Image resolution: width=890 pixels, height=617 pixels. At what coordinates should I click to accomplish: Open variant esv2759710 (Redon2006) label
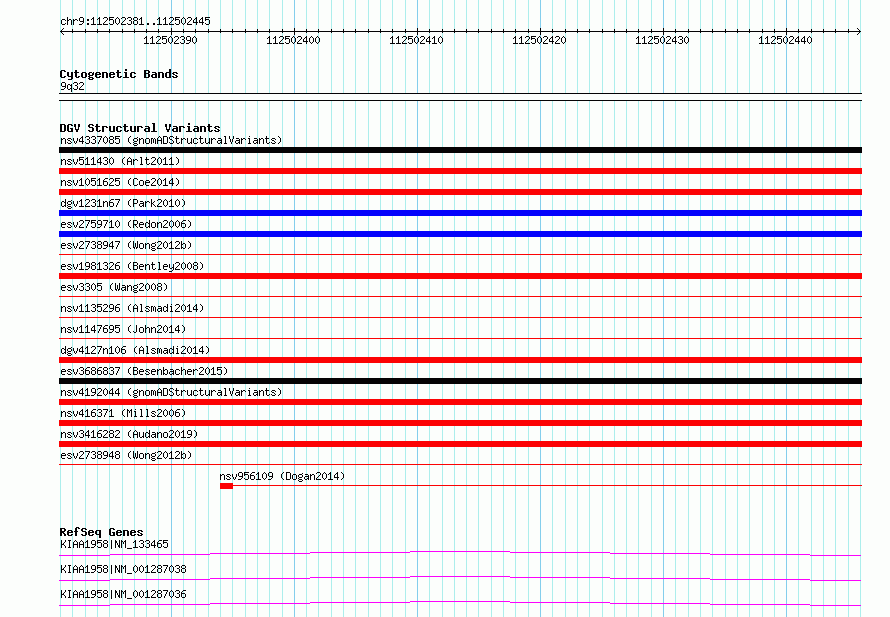(x=126, y=224)
